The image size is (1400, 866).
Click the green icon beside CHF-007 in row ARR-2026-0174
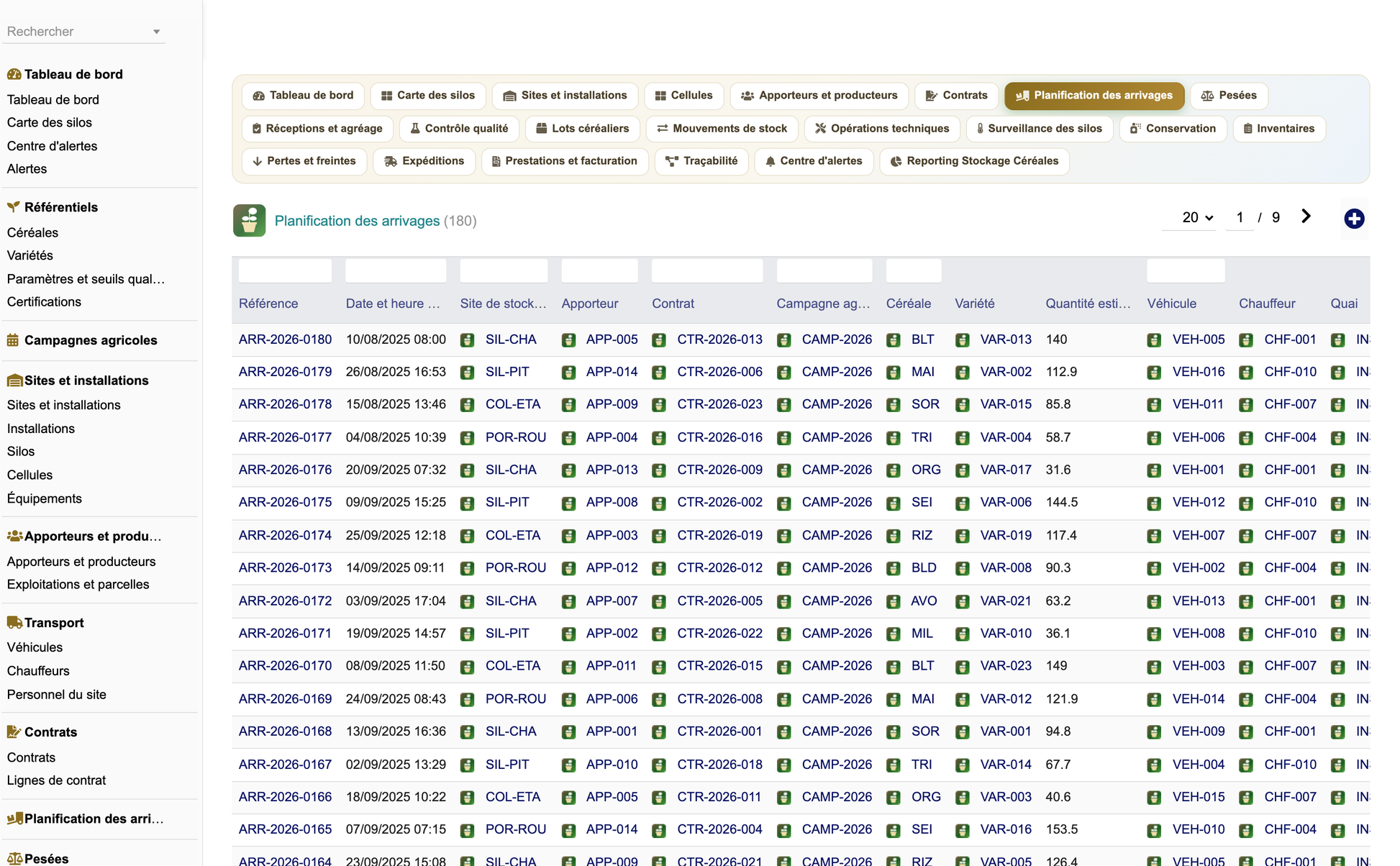1246,536
